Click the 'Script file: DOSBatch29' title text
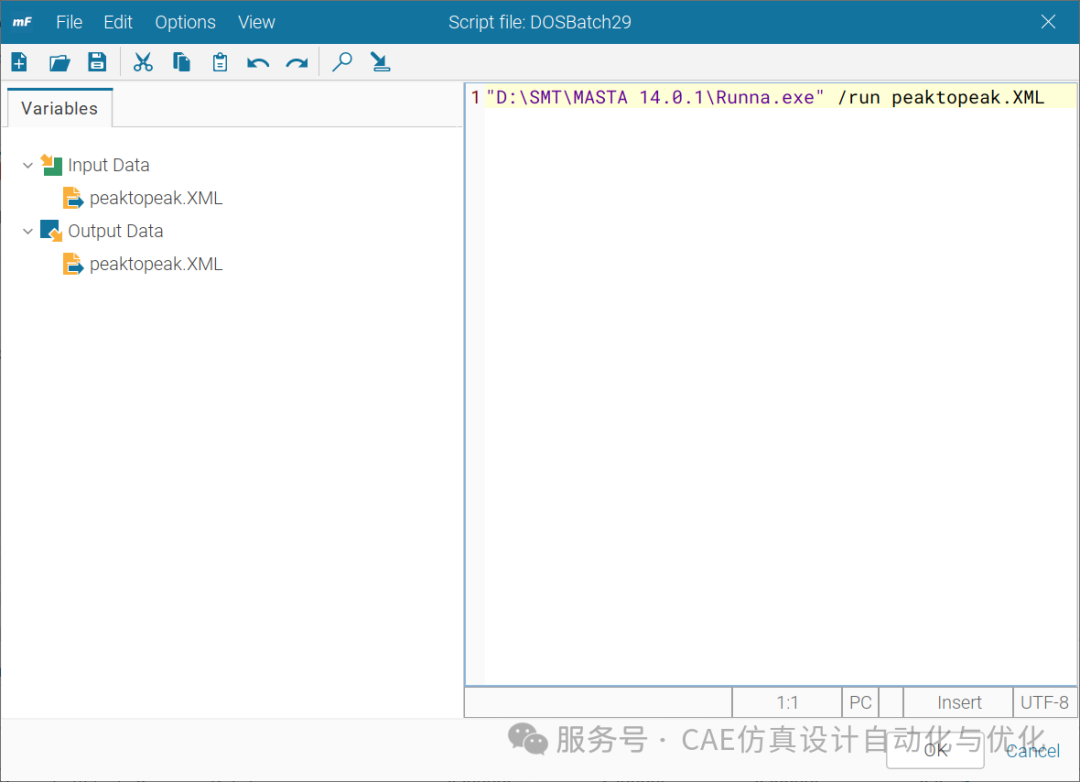 coord(539,22)
